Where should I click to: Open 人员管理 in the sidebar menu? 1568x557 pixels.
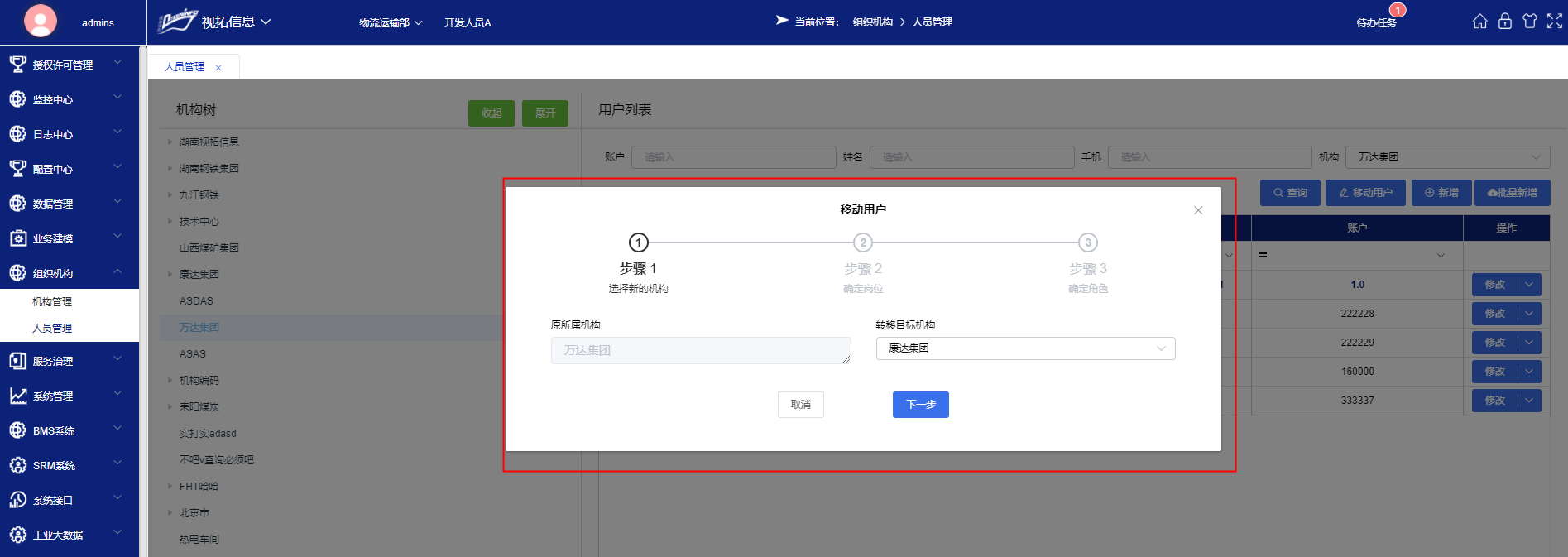(x=52, y=328)
